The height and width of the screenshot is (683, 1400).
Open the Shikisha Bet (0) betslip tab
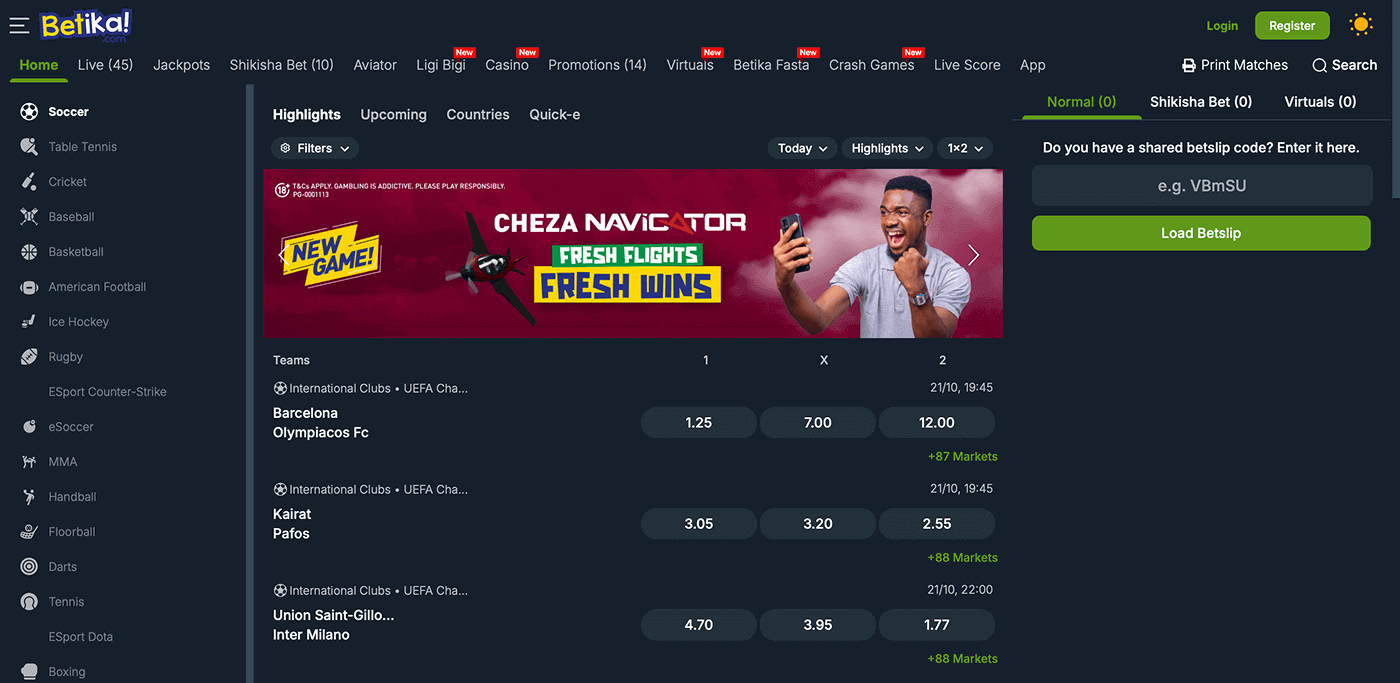1200,101
